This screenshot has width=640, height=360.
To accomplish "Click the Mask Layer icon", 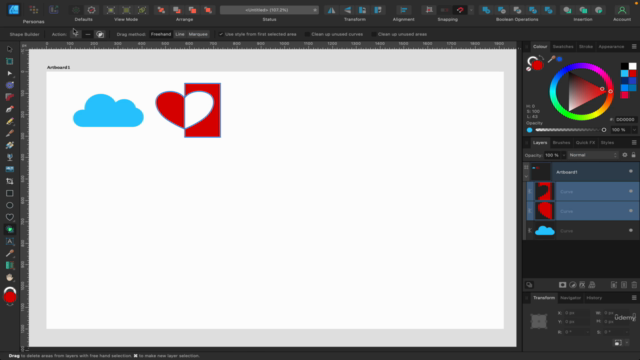I will click(562, 285).
